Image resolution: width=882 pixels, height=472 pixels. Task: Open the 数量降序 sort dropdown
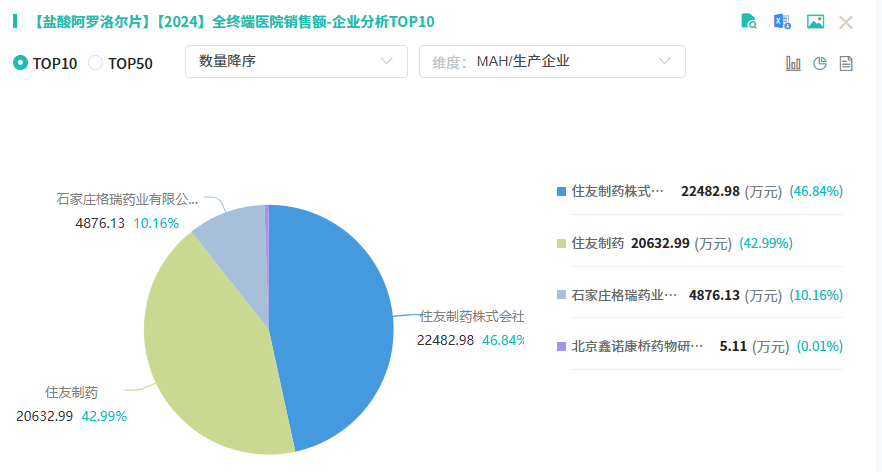296,61
